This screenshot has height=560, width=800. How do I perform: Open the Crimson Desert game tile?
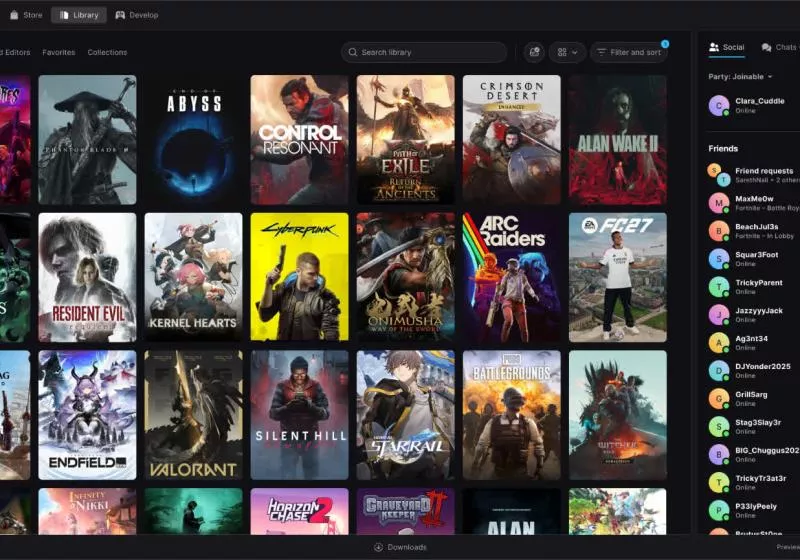click(x=512, y=140)
